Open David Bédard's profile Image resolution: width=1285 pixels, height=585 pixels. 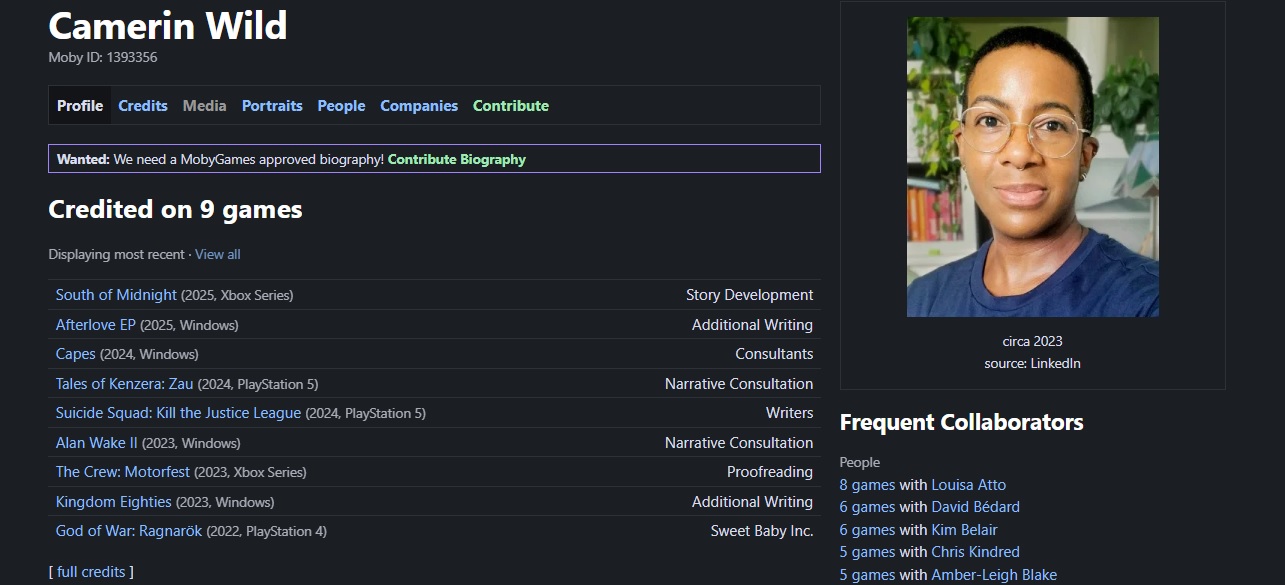(976, 507)
